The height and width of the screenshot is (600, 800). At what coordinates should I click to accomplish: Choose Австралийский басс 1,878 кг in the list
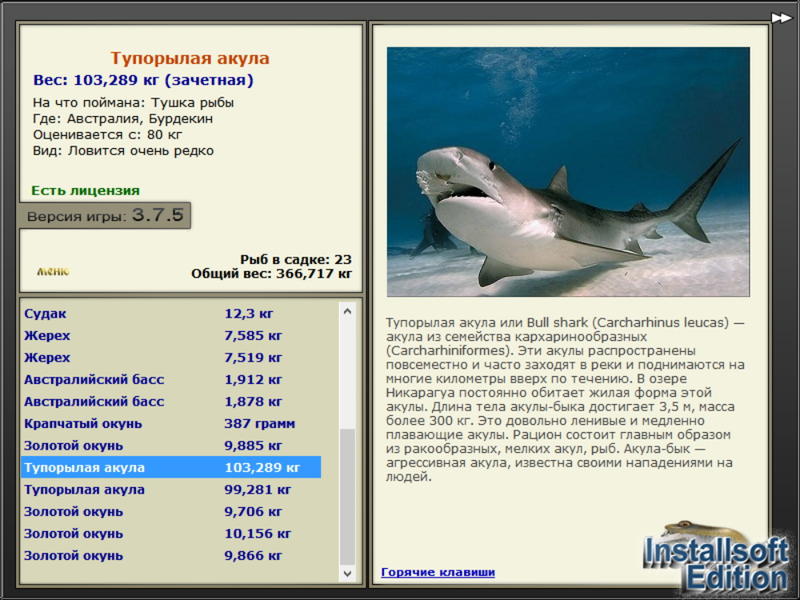tap(171, 401)
